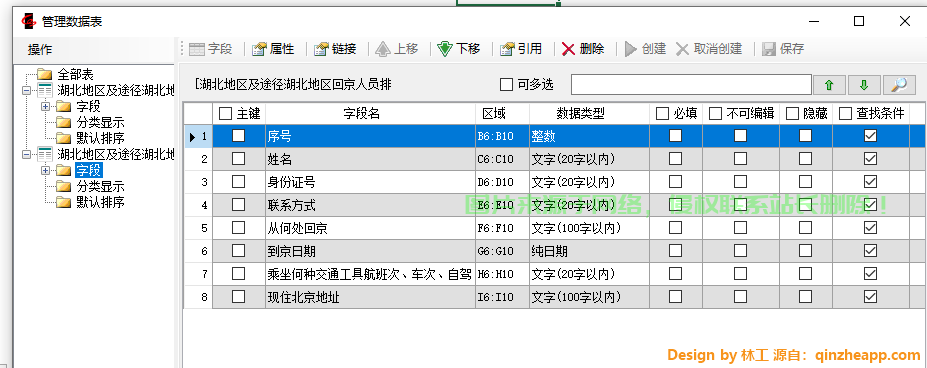This screenshot has width=927, height=368.
Task: Select the 身份证号 field name cell
Action: pyautogui.click(x=370, y=182)
